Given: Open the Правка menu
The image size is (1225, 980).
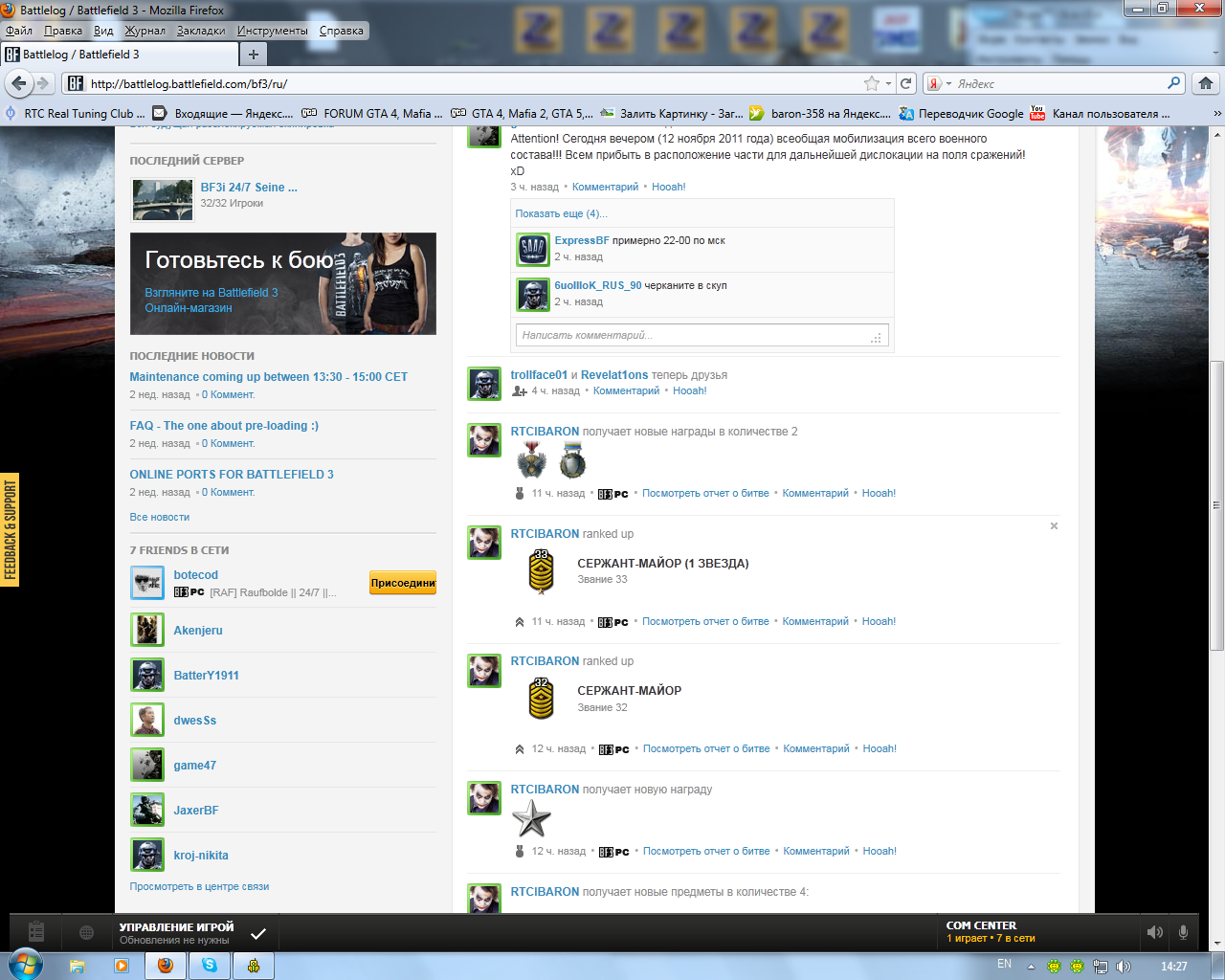Looking at the screenshot, I should pyautogui.click(x=63, y=31).
